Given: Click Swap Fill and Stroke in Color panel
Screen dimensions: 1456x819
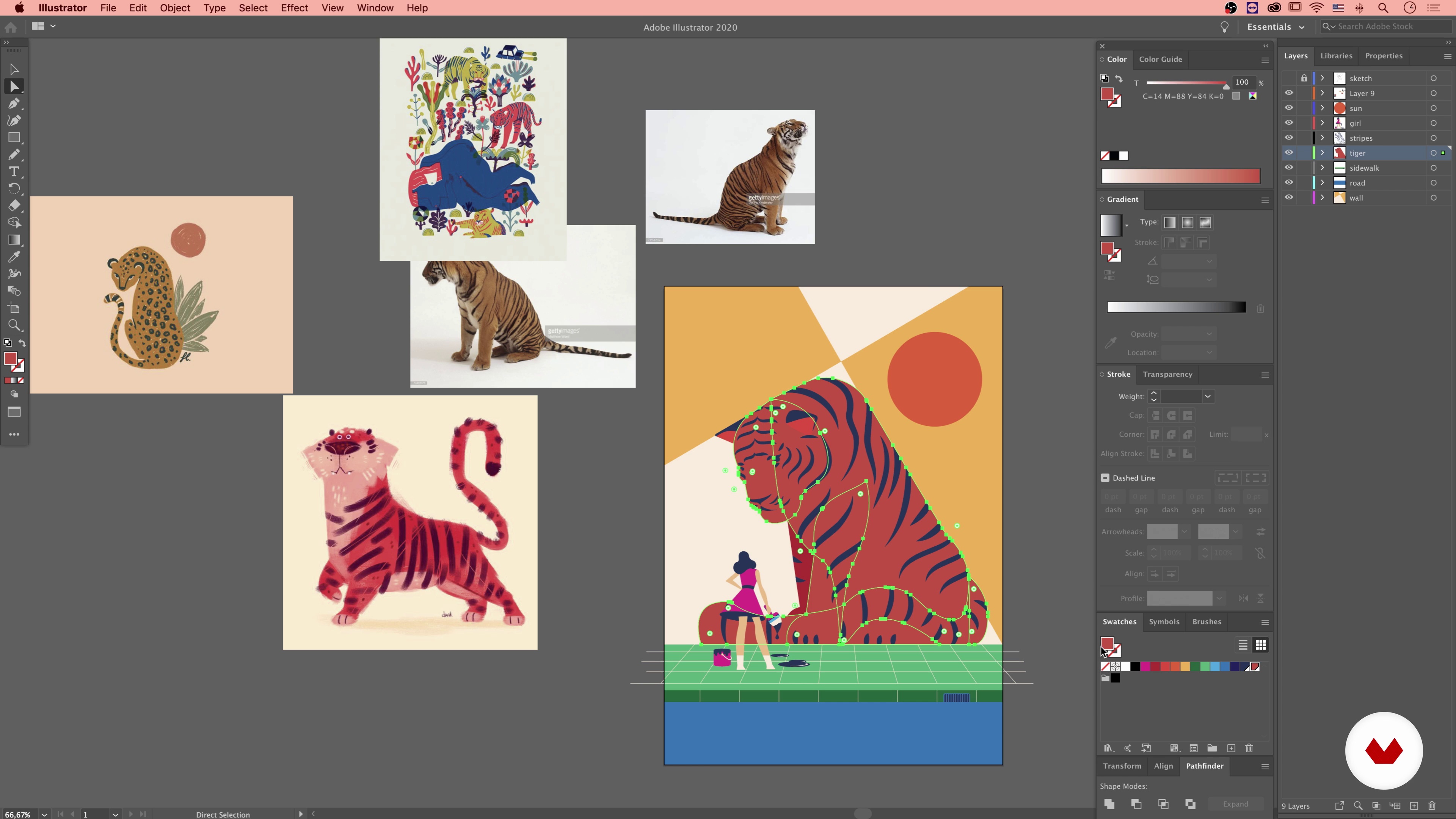Looking at the screenshot, I should point(1119,78).
